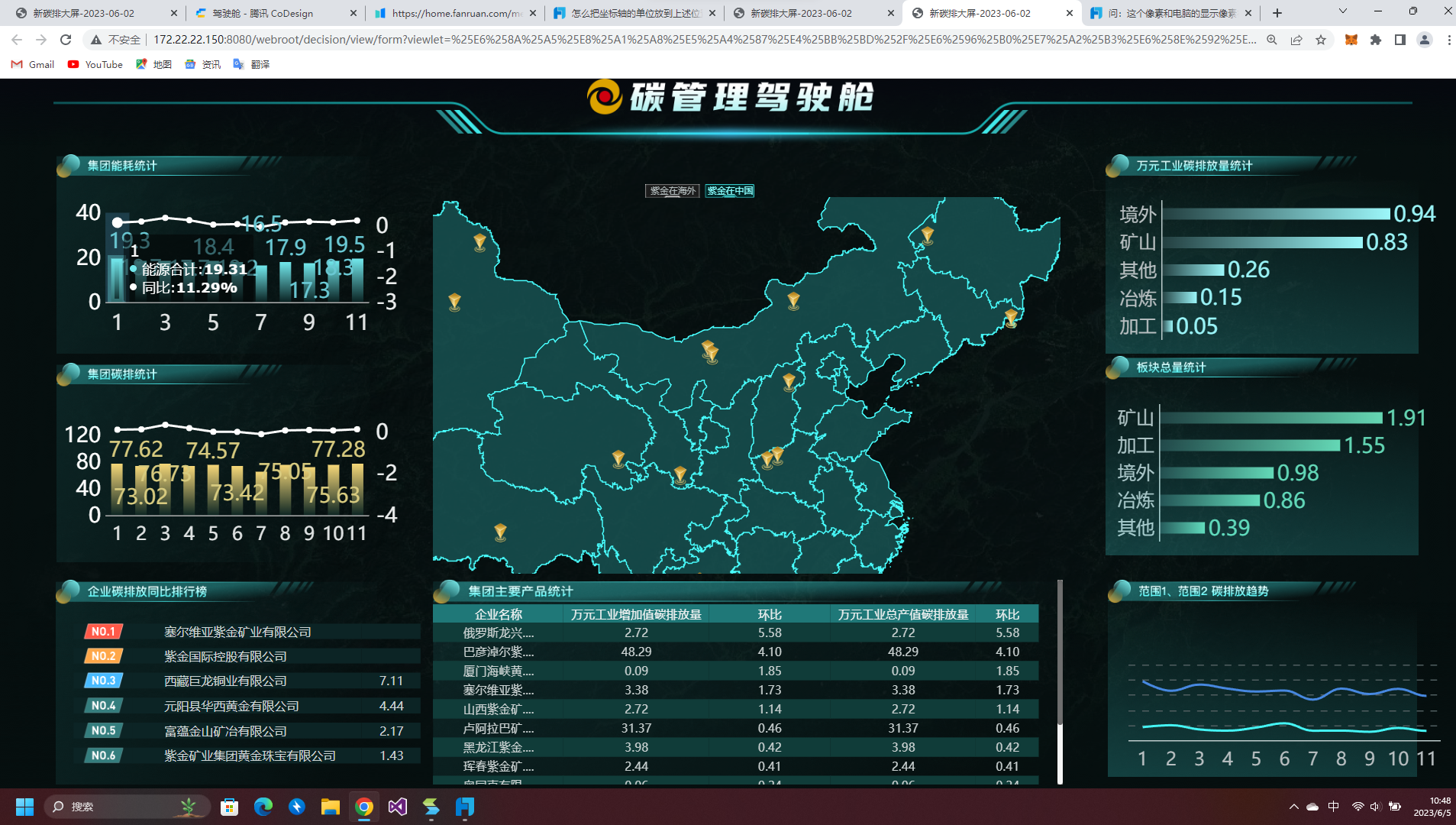Expand the tab search dropdown
The height and width of the screenshot is (825, 1456).
pyautogui.click(x=1343, y=11)
